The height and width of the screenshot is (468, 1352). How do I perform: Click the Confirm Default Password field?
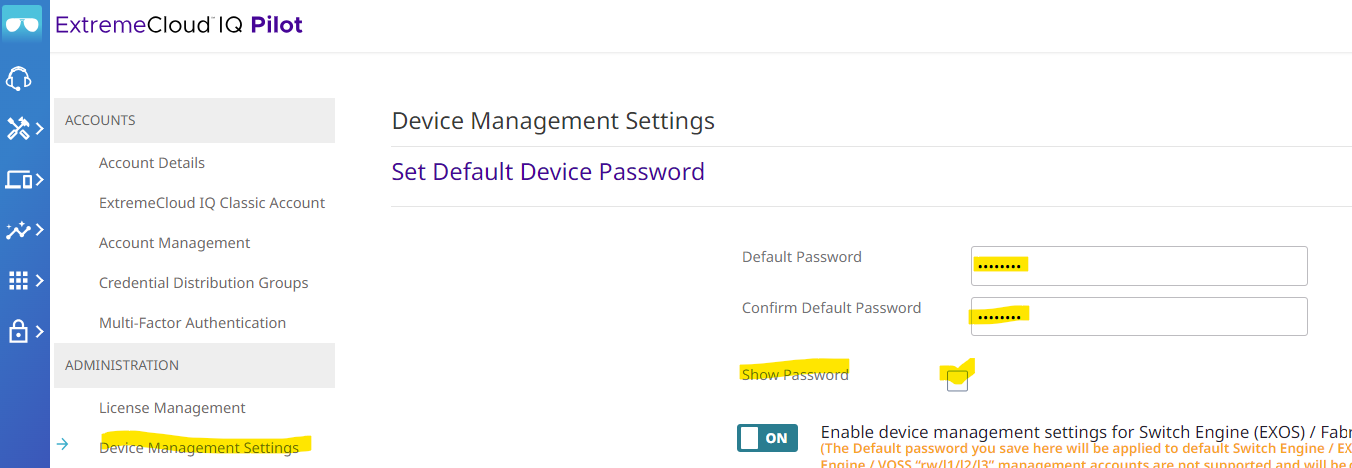coord(1139,316)
